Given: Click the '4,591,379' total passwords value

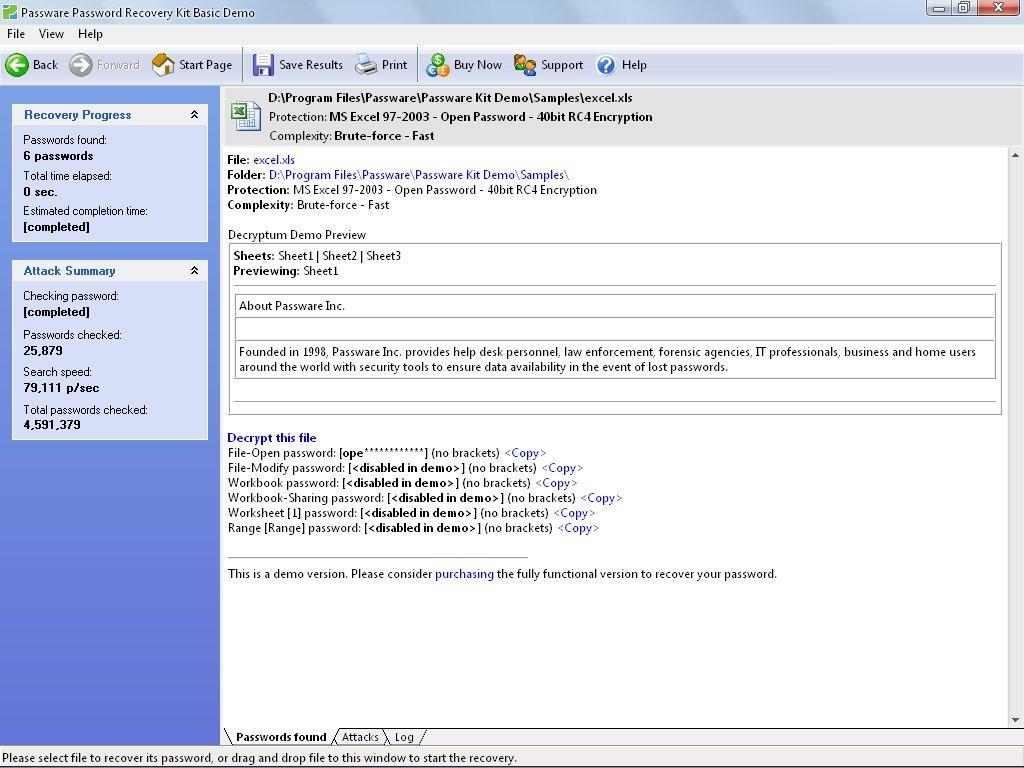Looking at the screenshot, I should pyautogui.click(x=52, y=424).
